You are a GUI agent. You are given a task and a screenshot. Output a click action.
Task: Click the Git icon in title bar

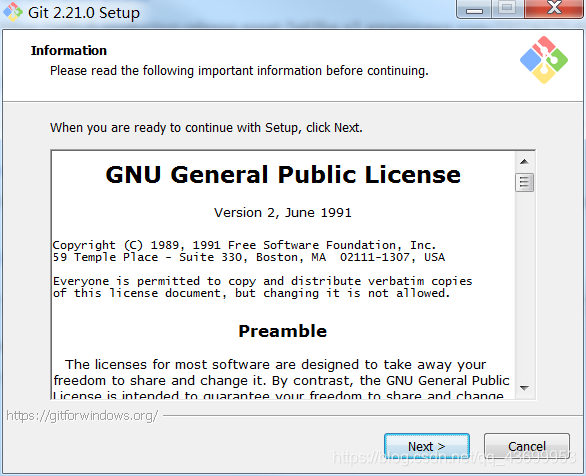click(13, 12)
